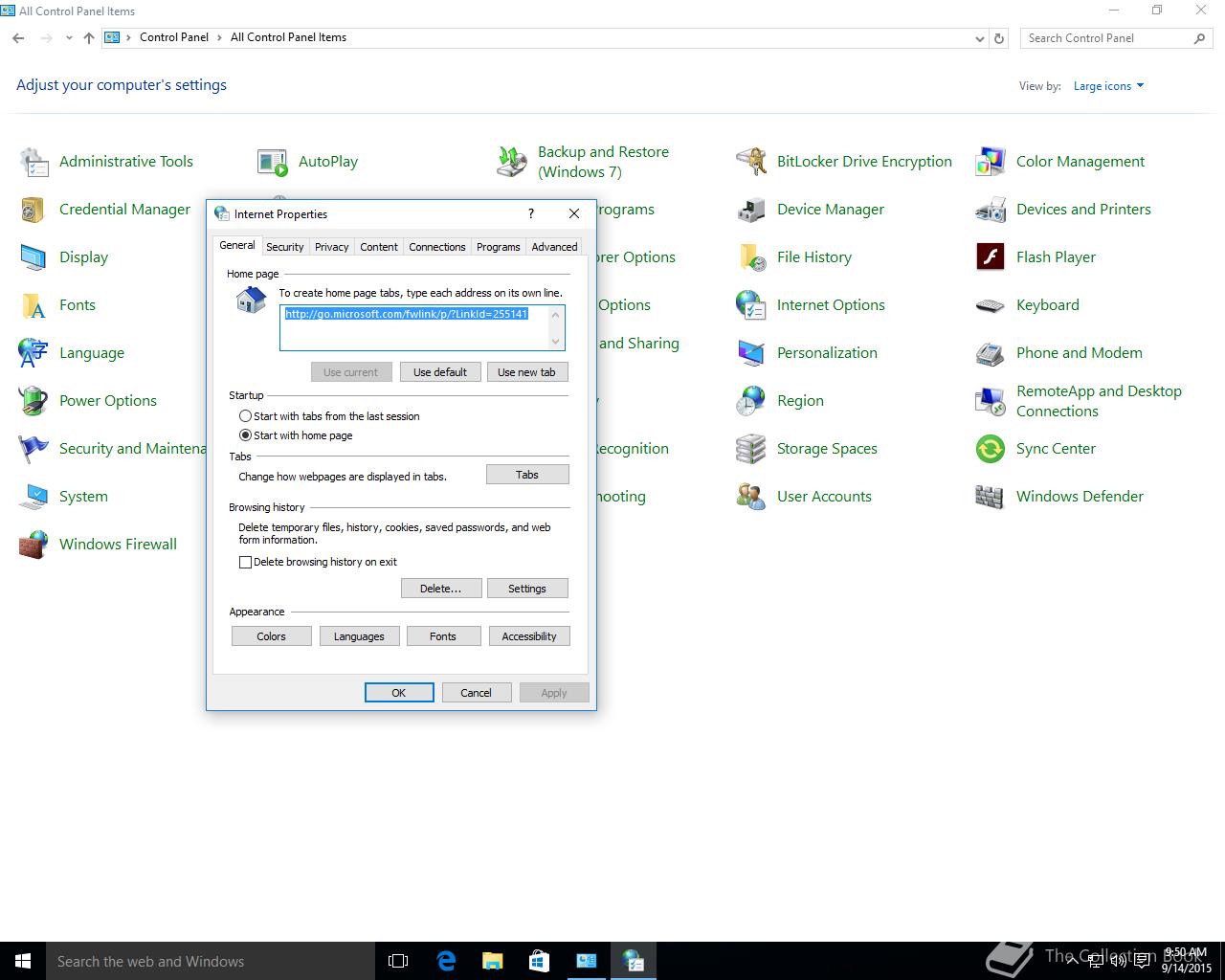1225x980 pixels.
Task: Switch to the Security tab
Action: 285,247
